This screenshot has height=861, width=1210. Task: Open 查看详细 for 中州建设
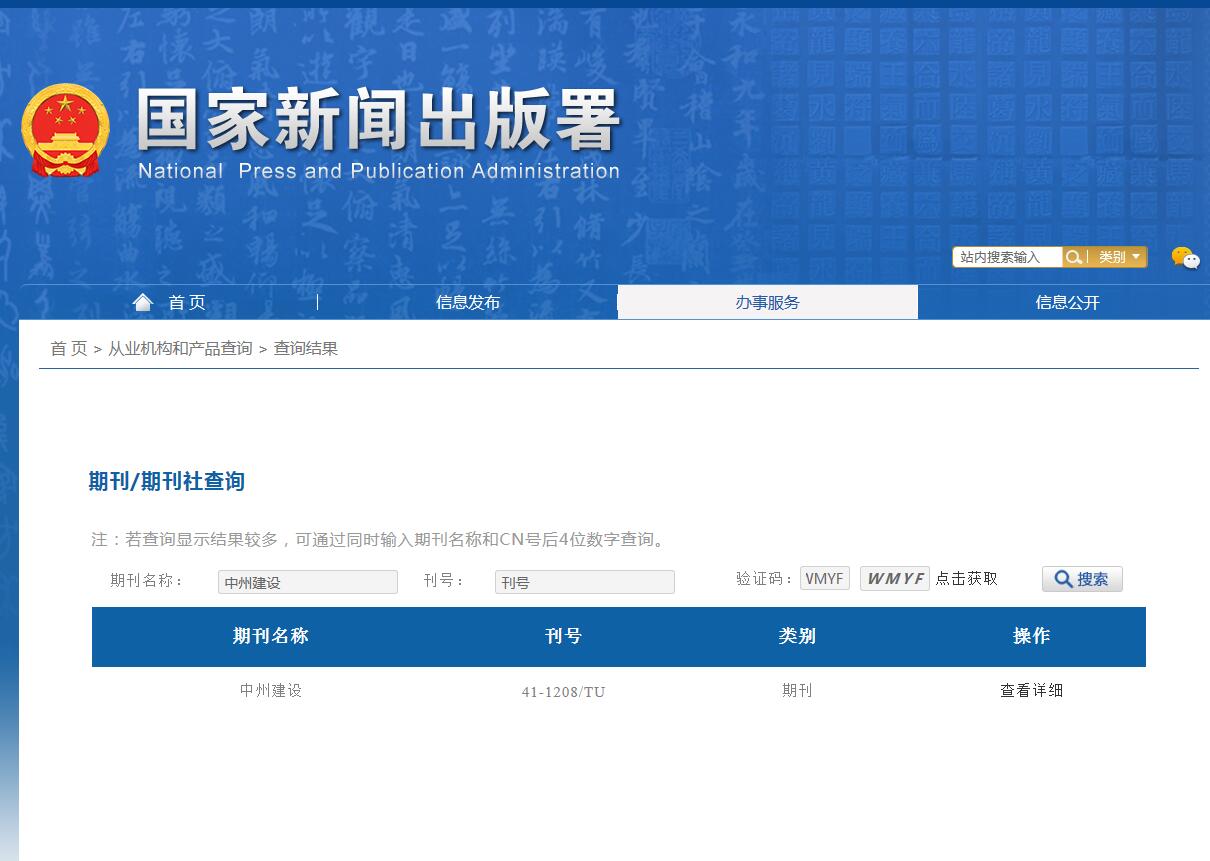pyautogui.click(x=1032, y=690)
